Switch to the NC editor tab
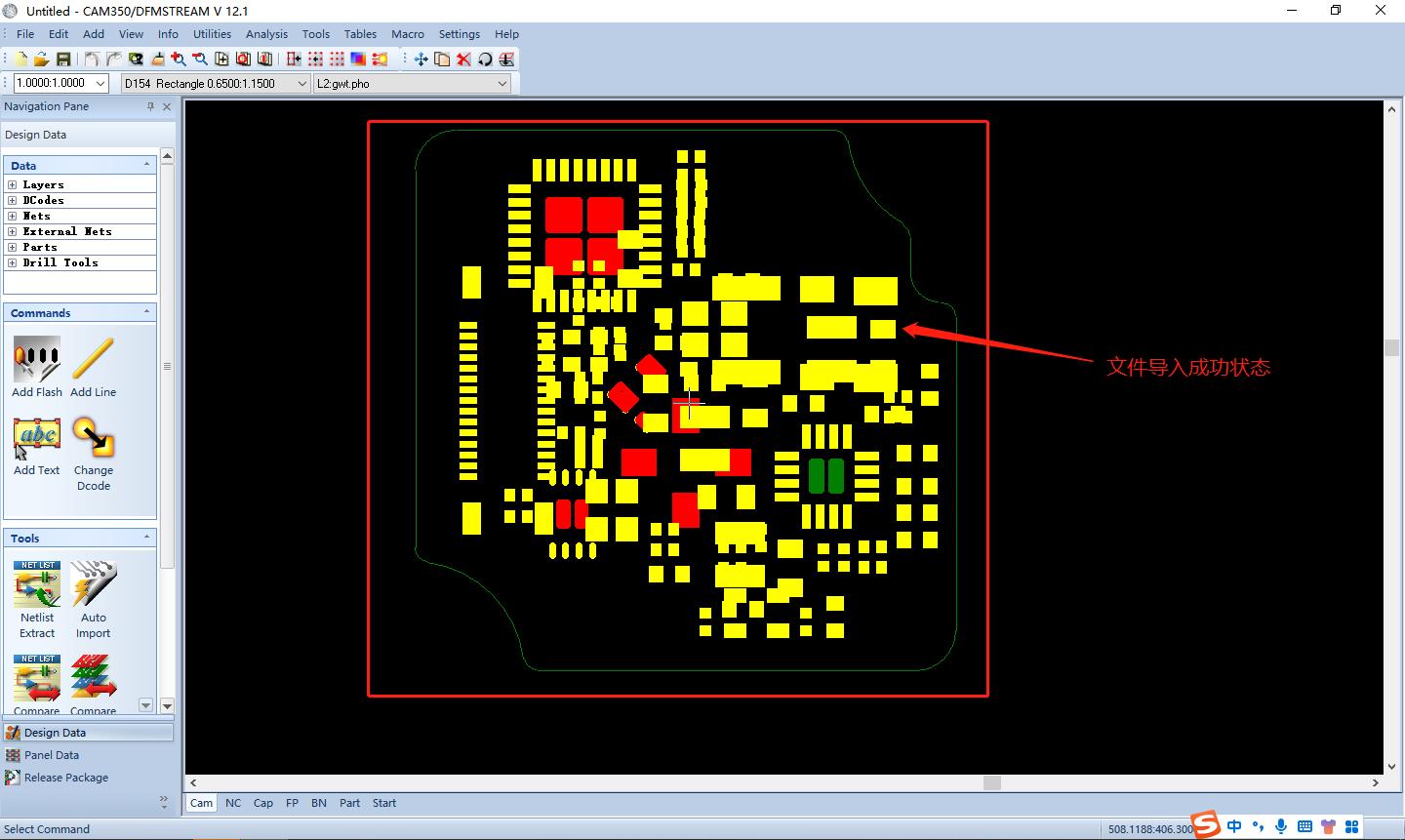This screenshot has width=1405, height=840. [x=233, y=803]
